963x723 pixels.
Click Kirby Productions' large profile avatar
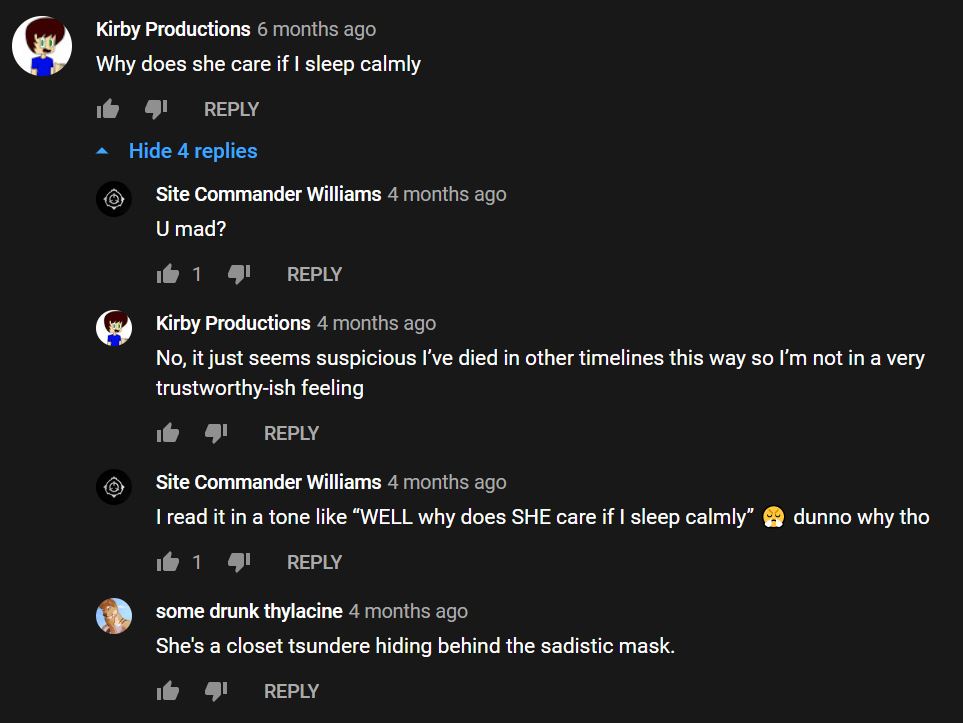click(42, 46)
